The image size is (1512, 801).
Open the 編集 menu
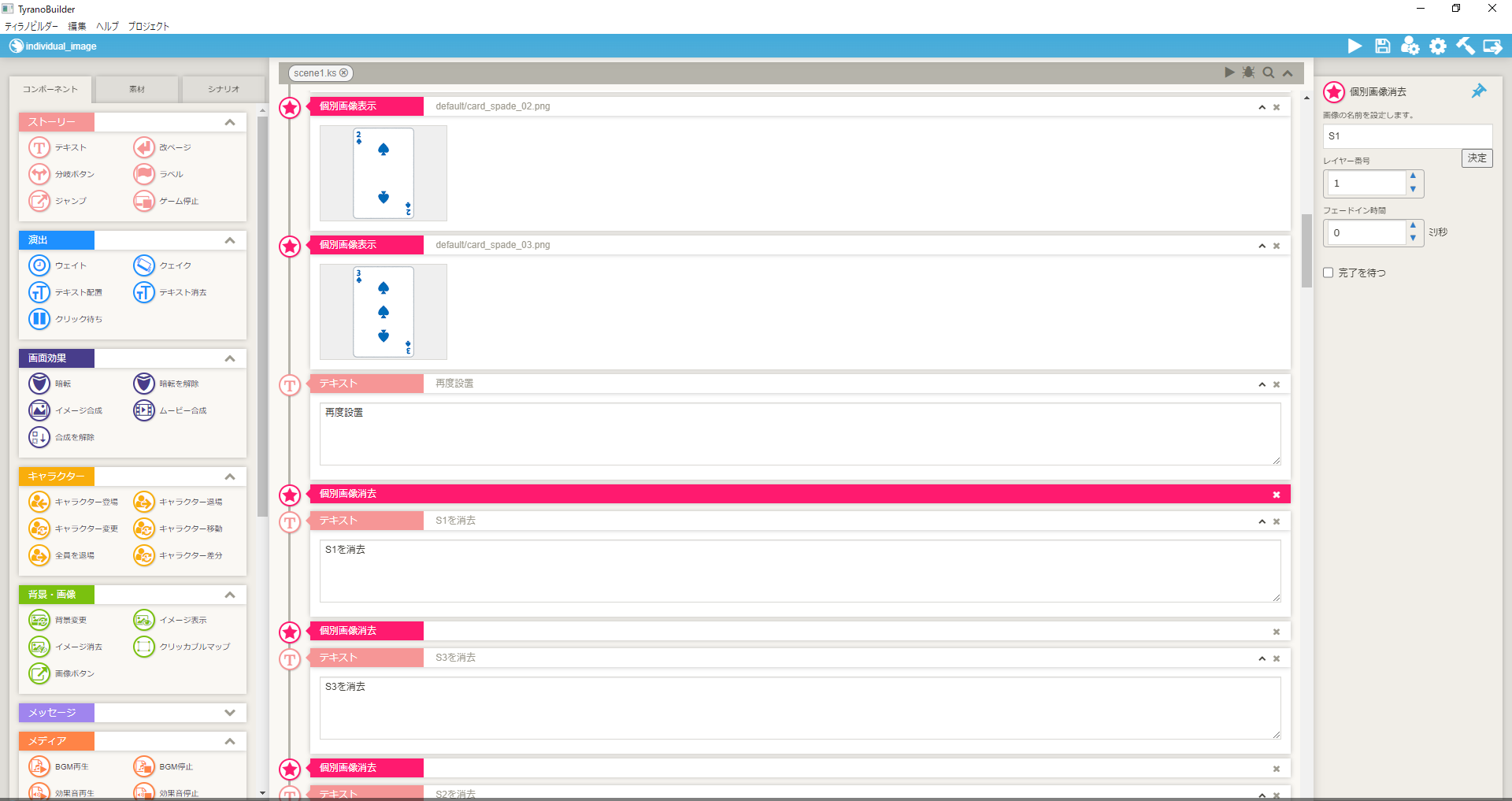pos(77,26)
